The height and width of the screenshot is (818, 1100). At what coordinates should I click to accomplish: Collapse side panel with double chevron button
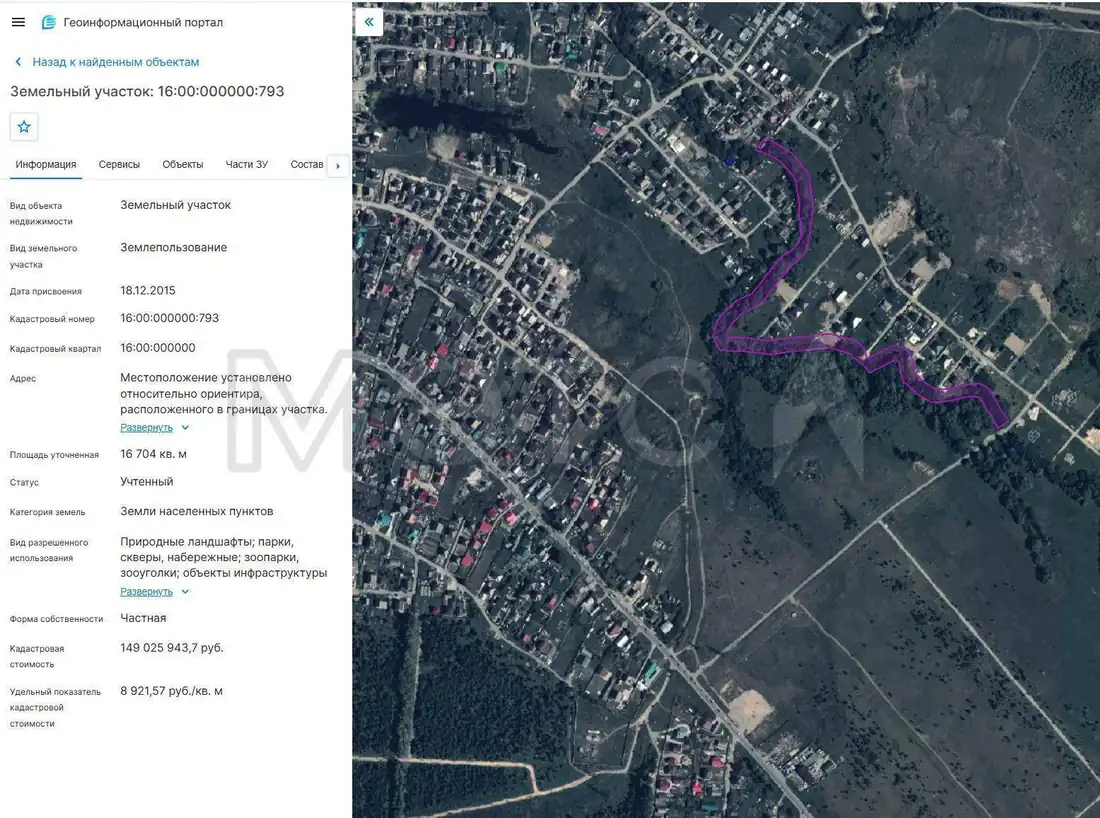coord(369,22)
